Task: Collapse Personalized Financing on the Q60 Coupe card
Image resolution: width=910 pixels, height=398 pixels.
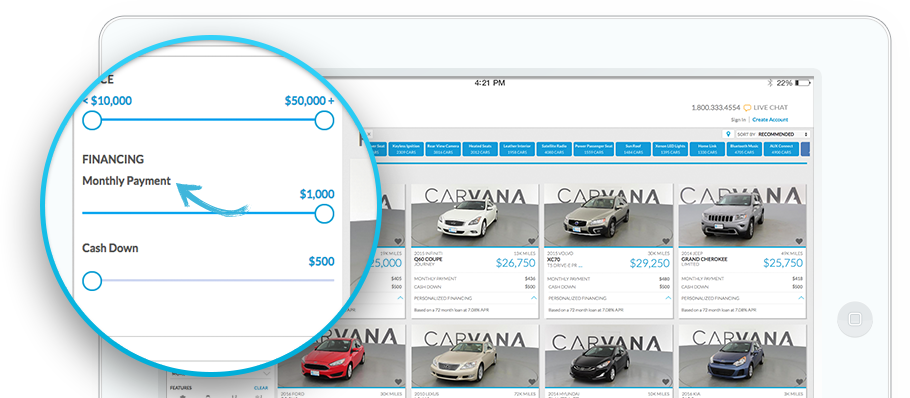Action: coord(534,298)
